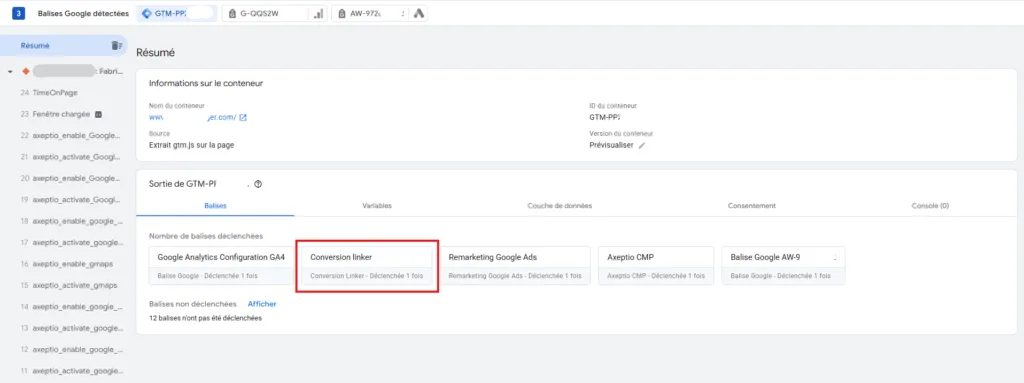Switch to the Variables tab

[x=377, y=206]
